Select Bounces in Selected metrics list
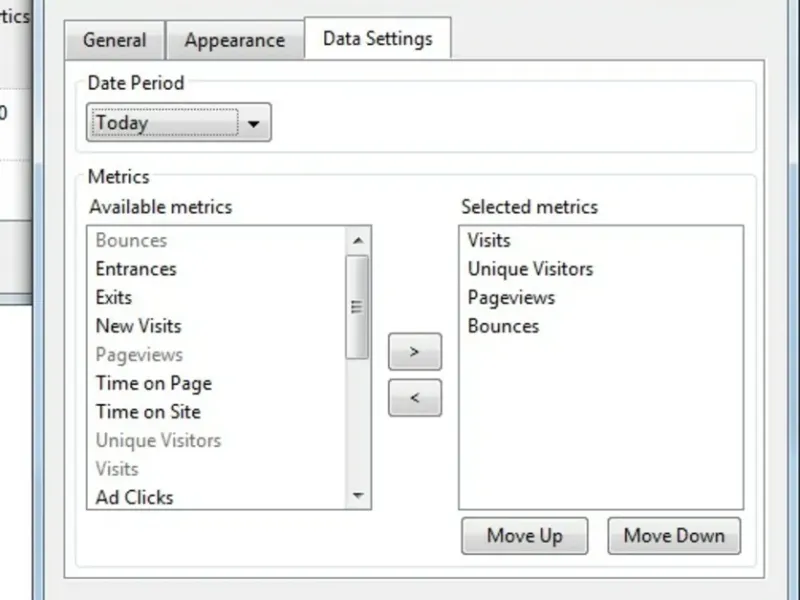This screenshot has width=800, height=600. [503, 326]
